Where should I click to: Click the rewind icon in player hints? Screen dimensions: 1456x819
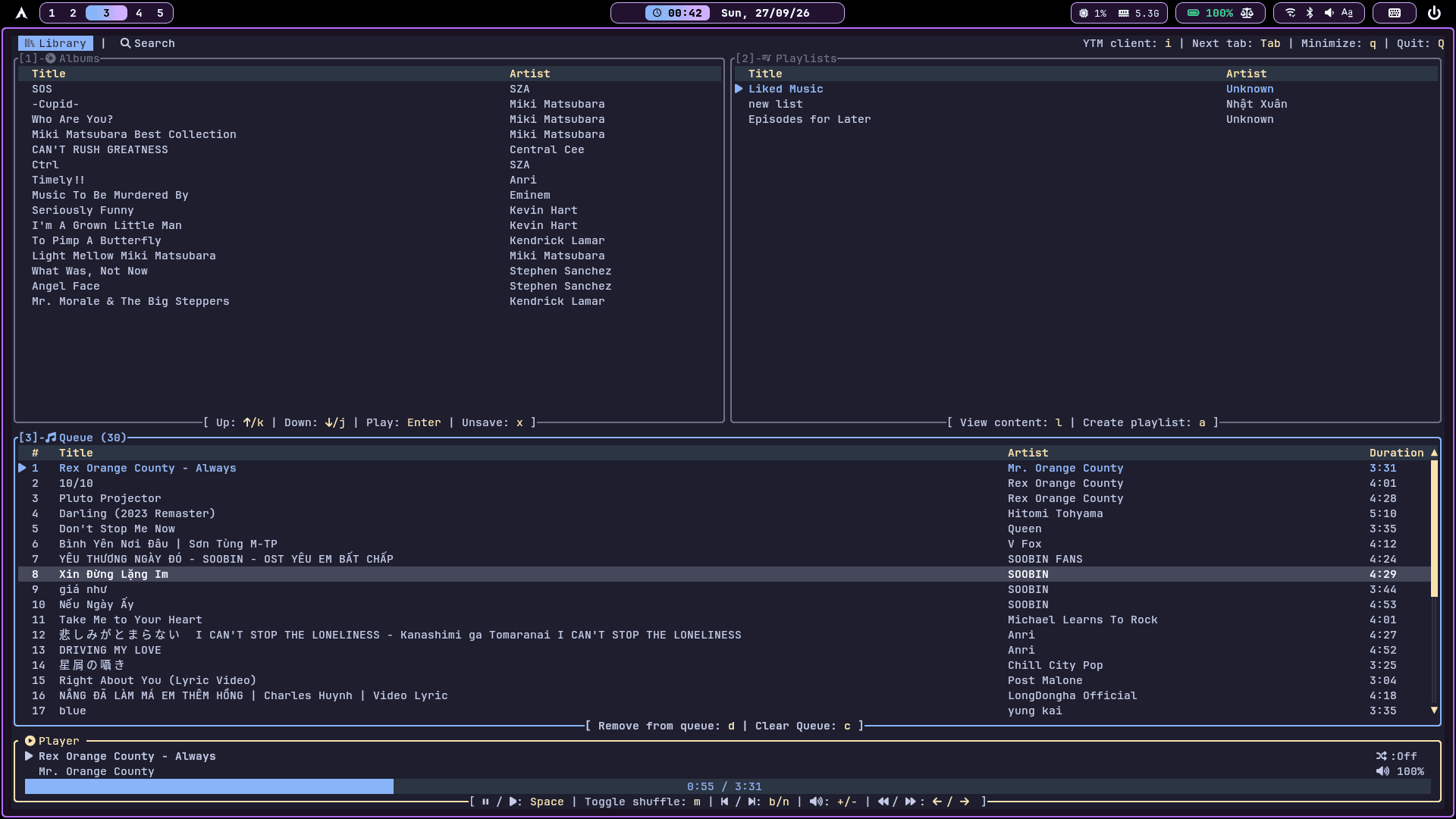point(883,802)
